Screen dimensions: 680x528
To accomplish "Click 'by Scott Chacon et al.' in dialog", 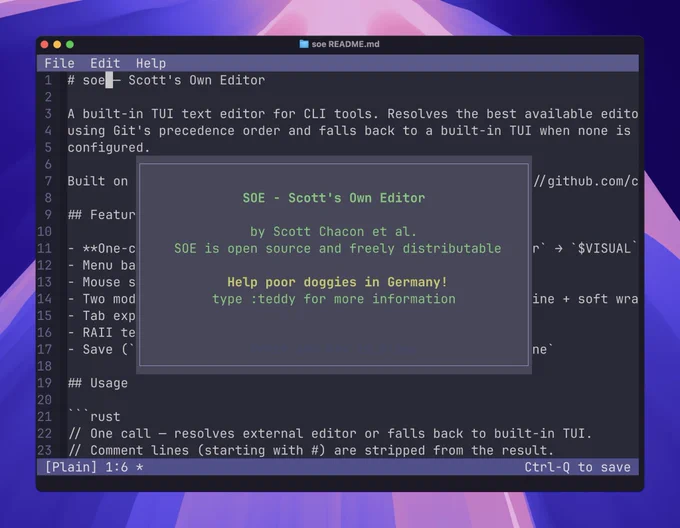I will pos(333,231).
